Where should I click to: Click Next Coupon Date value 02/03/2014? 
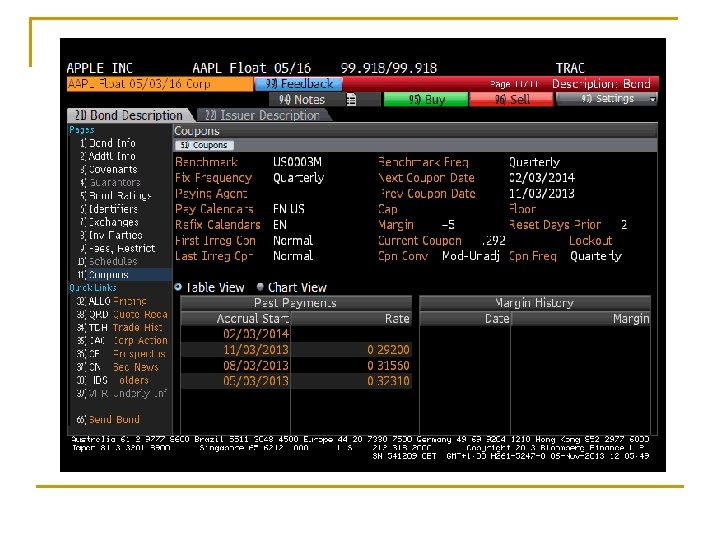pyautogui.click(x=542, y=178)
